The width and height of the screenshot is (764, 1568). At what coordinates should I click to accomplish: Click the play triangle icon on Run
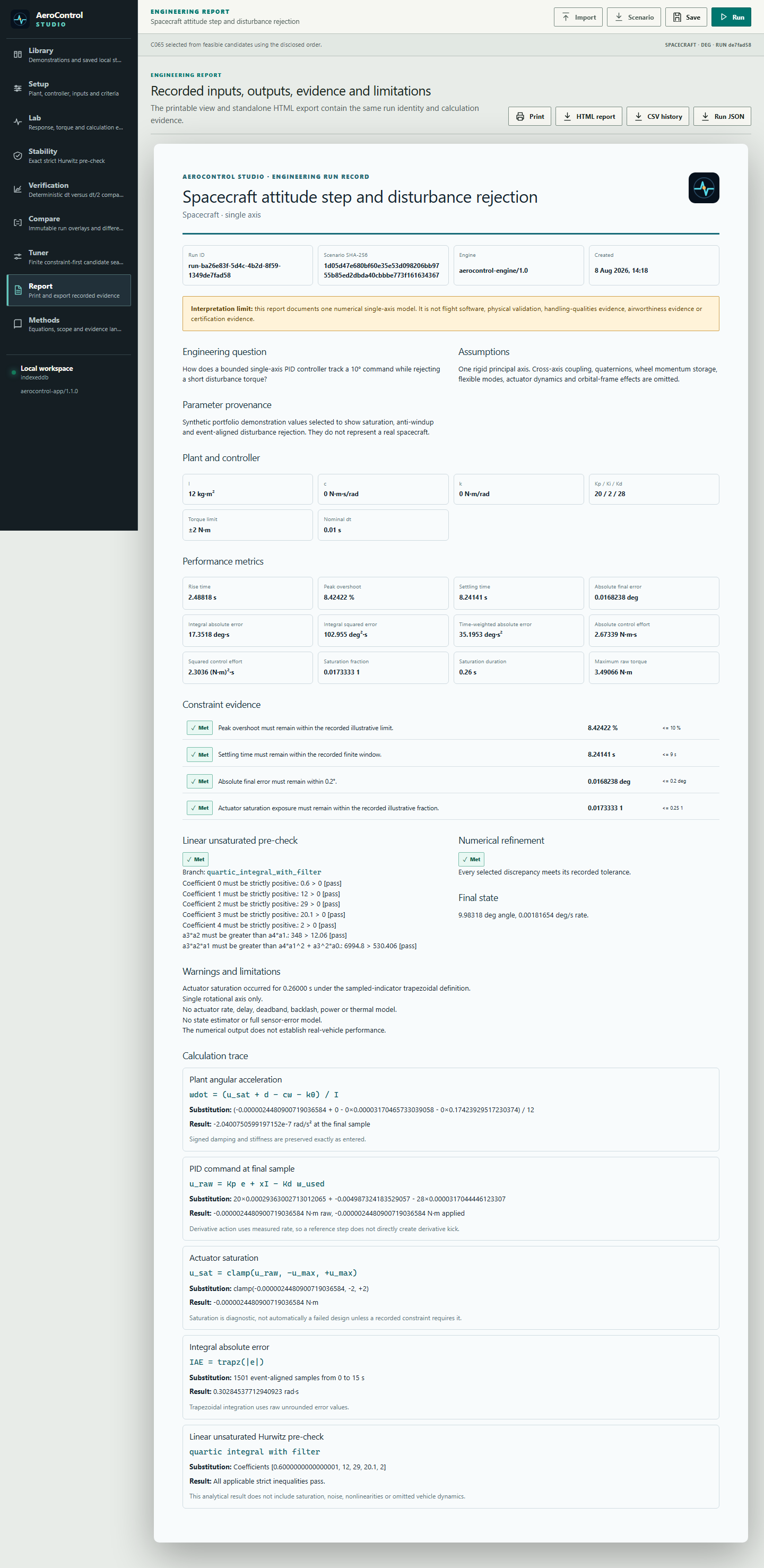[x=723, y=17]
